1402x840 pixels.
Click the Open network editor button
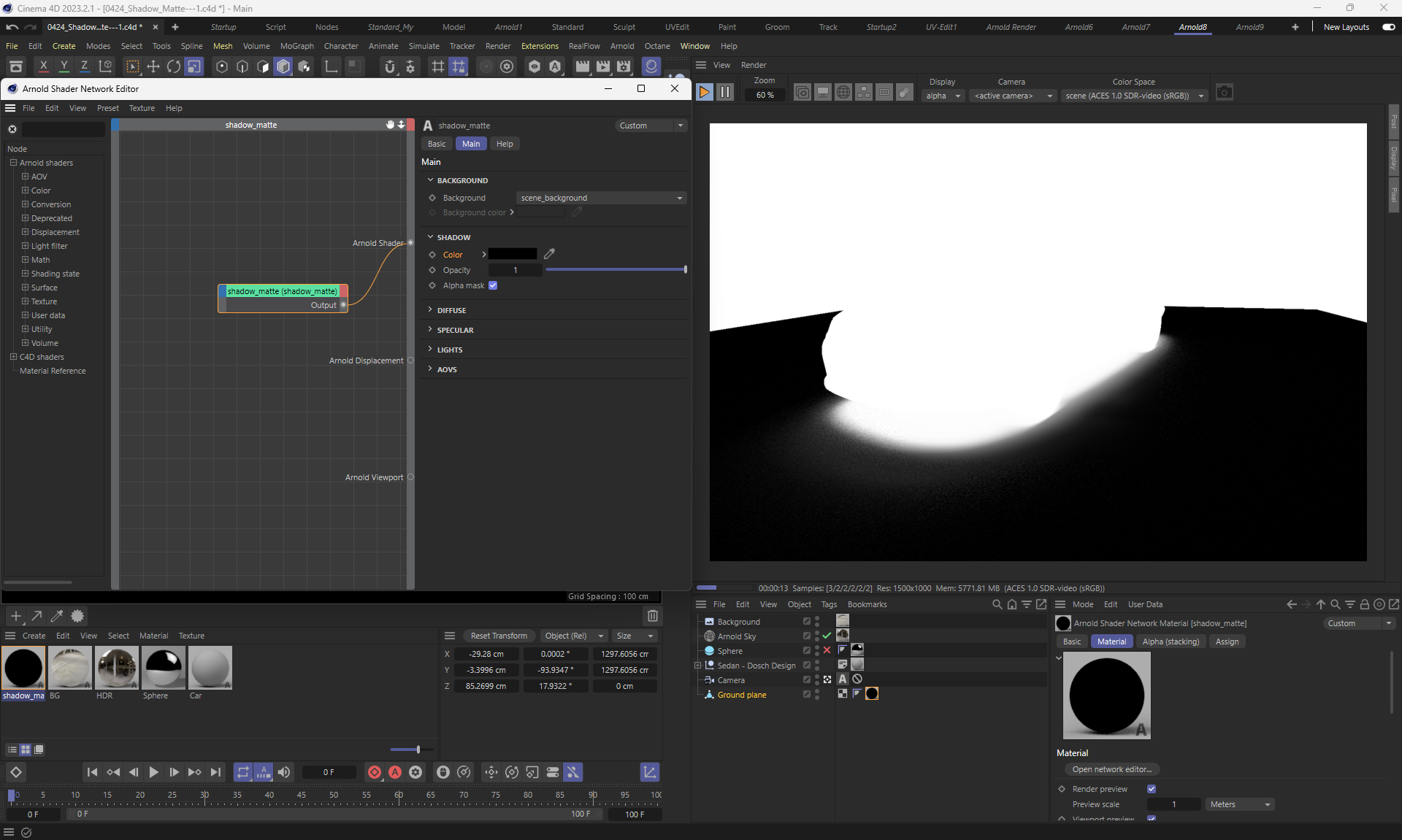[1111, 769]
